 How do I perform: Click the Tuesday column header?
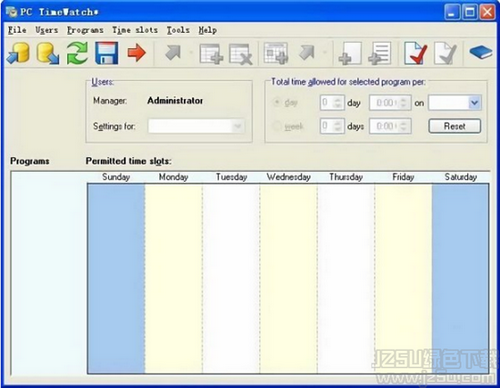231,177
